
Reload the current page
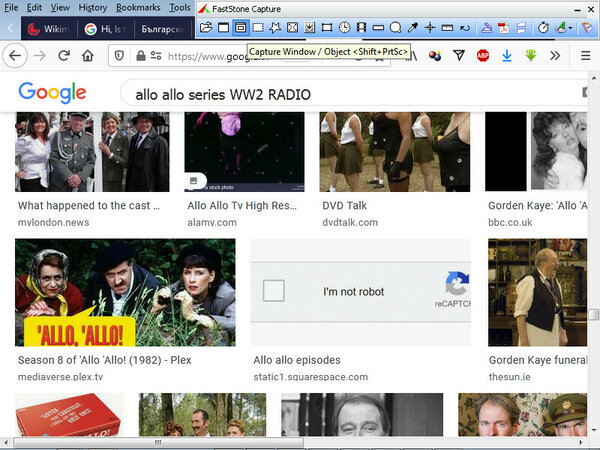coord(64,56)
